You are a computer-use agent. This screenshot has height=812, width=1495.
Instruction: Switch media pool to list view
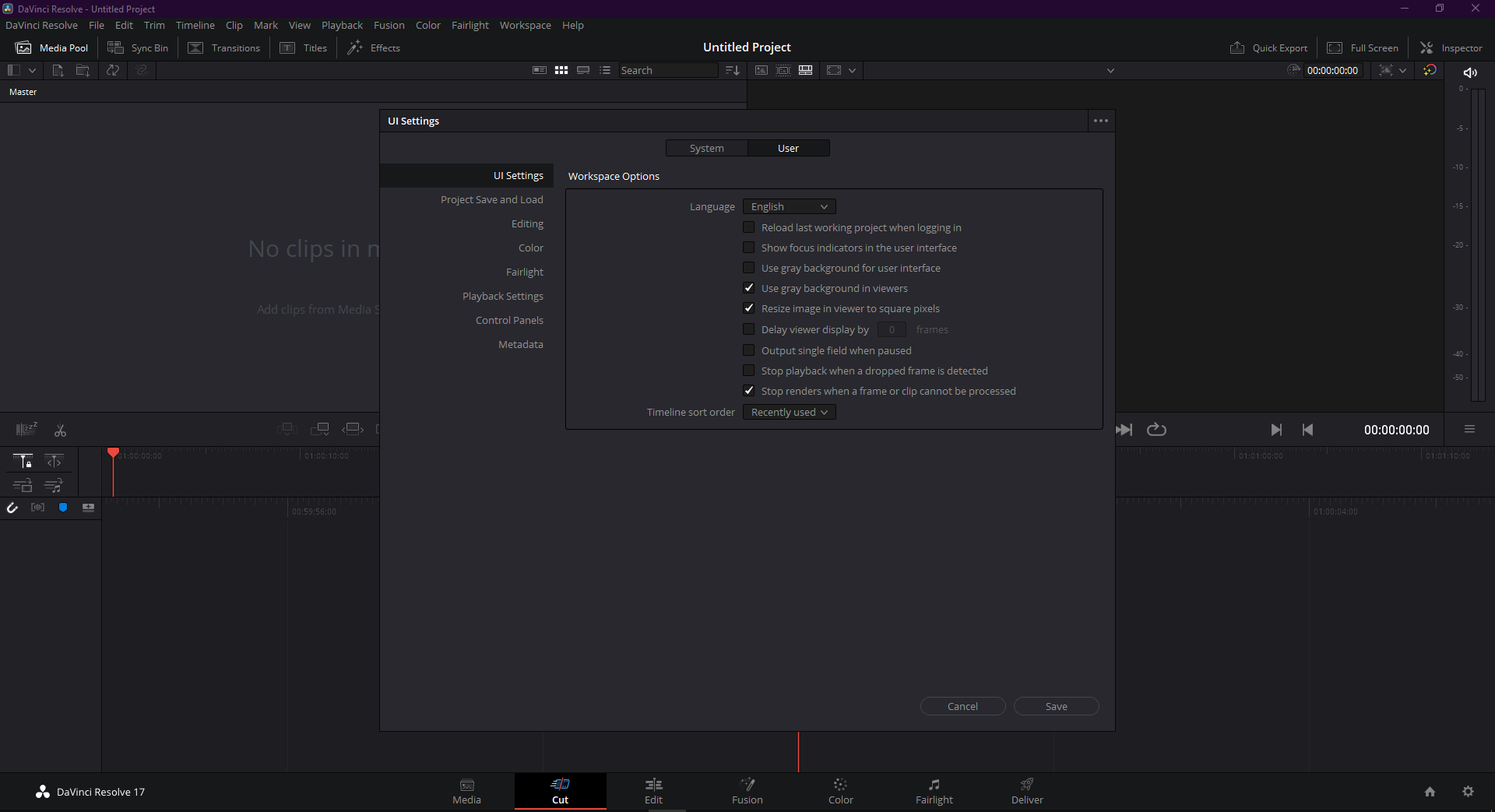pyautogui.click(x=605, y=70)
